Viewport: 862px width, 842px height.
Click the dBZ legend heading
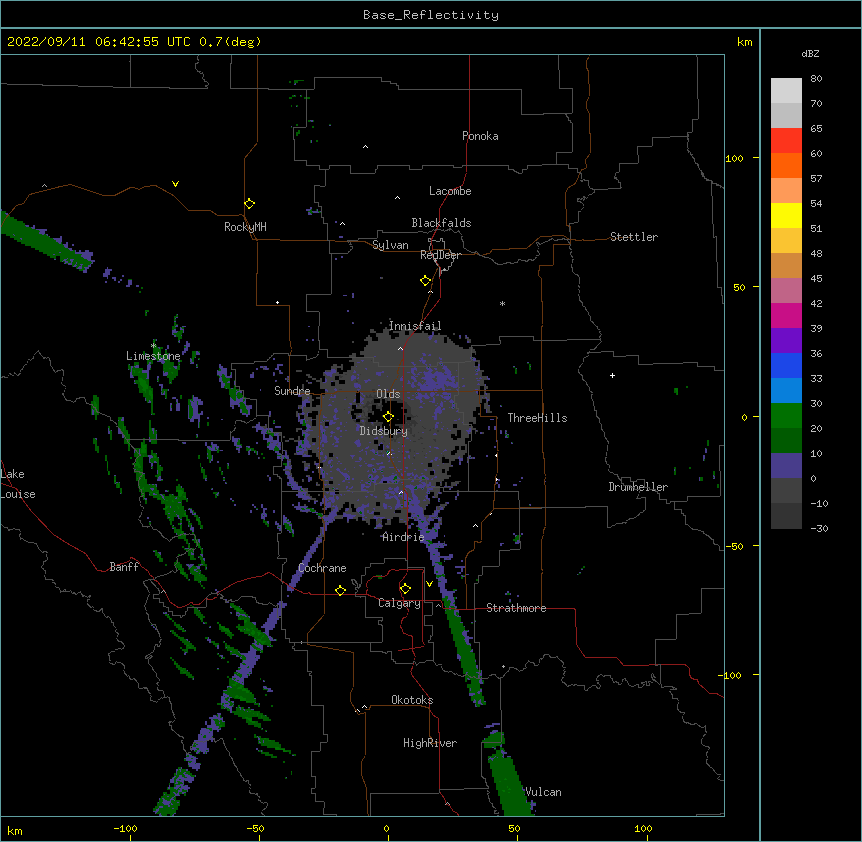click(810, 53)
